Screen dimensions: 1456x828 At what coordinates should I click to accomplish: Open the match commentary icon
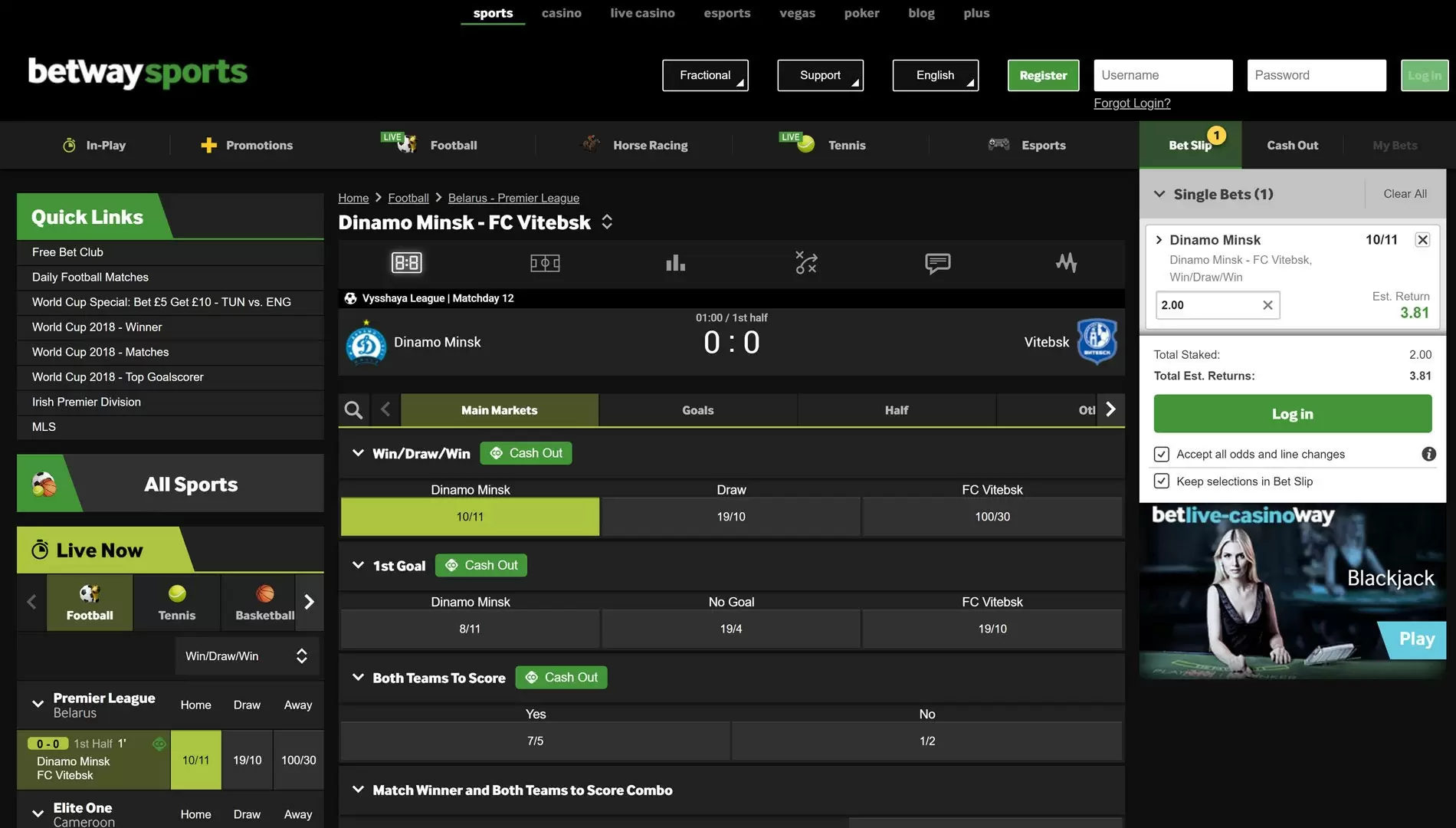[937, 263]
